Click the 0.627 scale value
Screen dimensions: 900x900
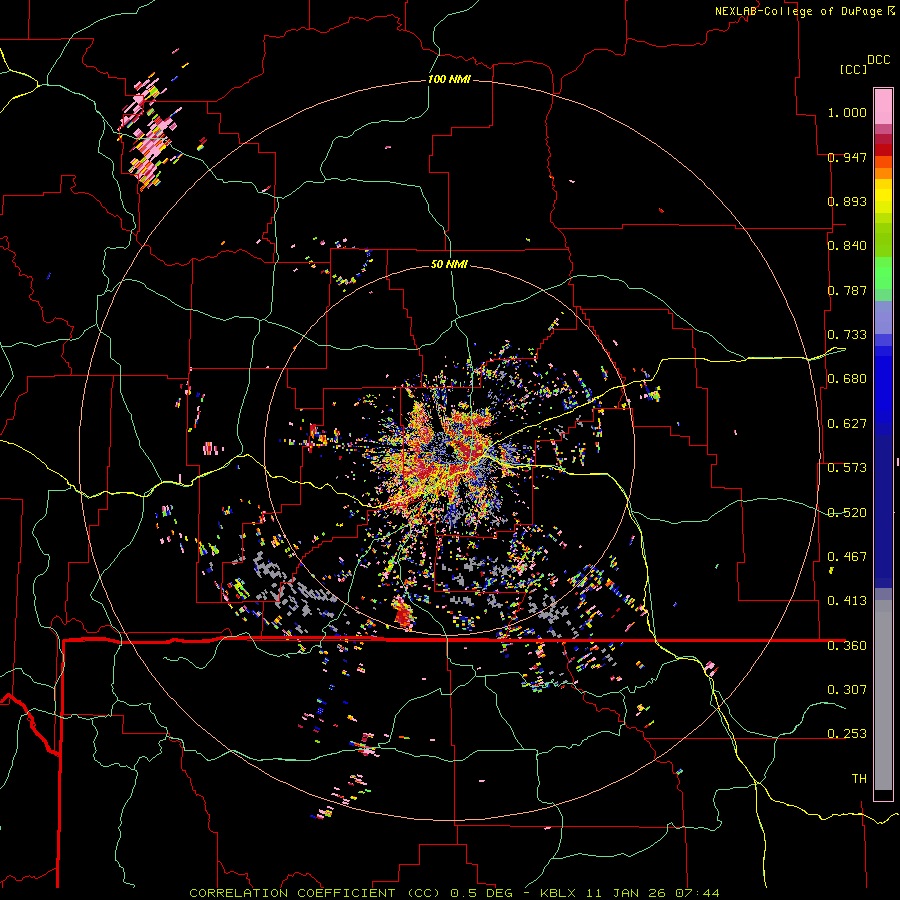click(x=847, y=423)
